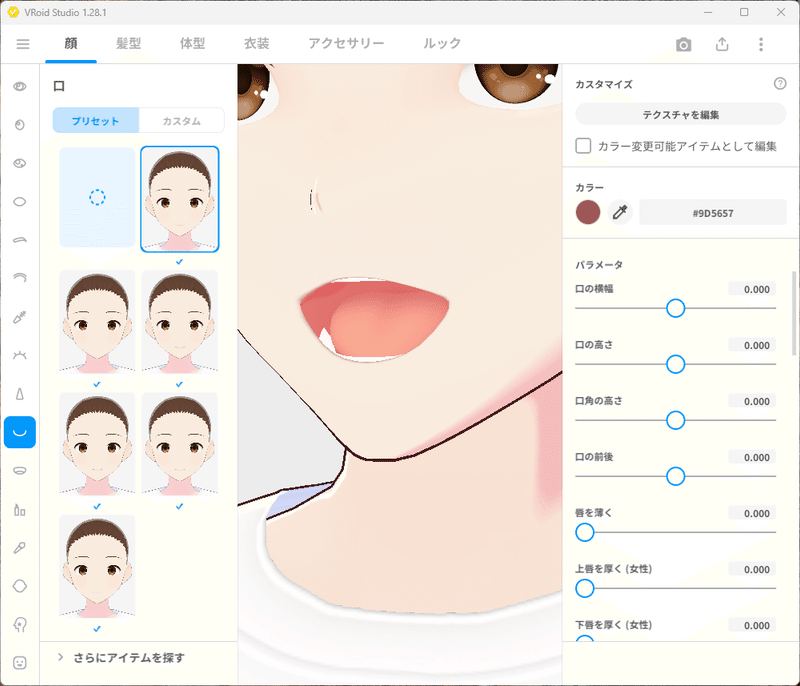The image size is (800, 686).
Task: Enable カラー変更可能アイテムとして編集 checkbox
Action: tap(583, 146)
